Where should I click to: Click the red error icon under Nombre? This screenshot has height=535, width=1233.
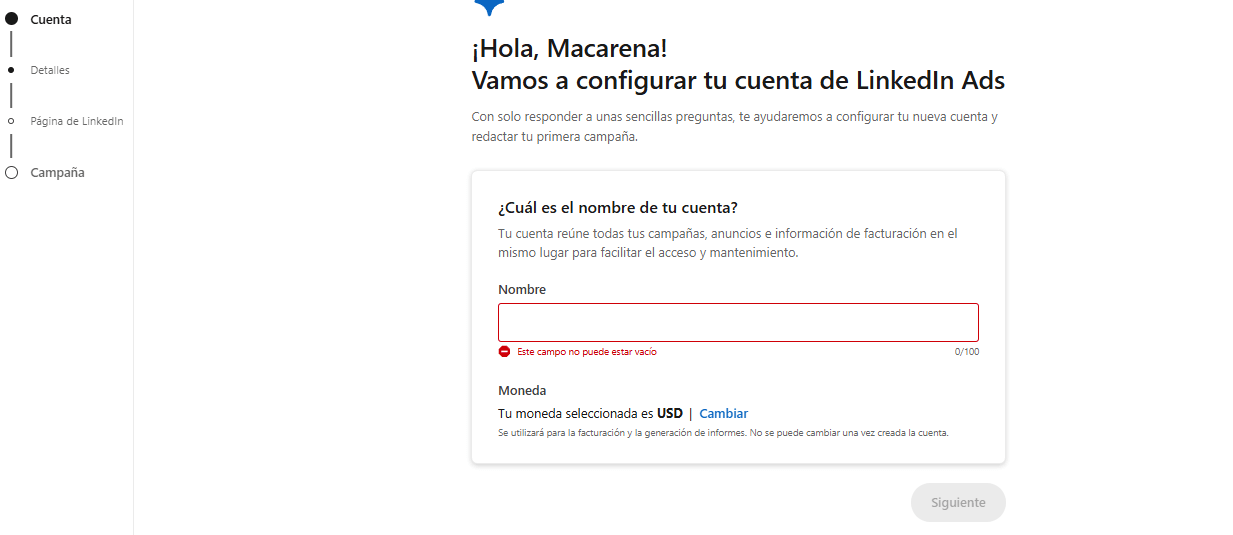click(504, 352)
